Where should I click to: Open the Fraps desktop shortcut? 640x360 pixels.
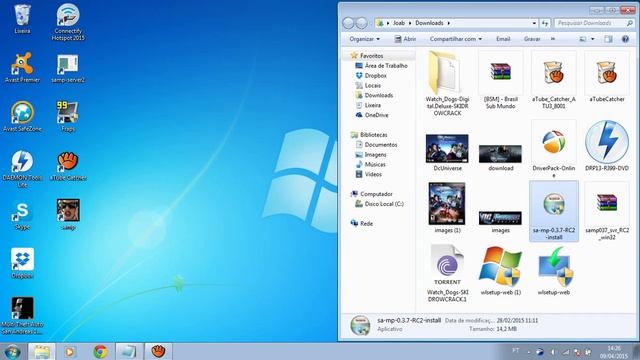68,117
